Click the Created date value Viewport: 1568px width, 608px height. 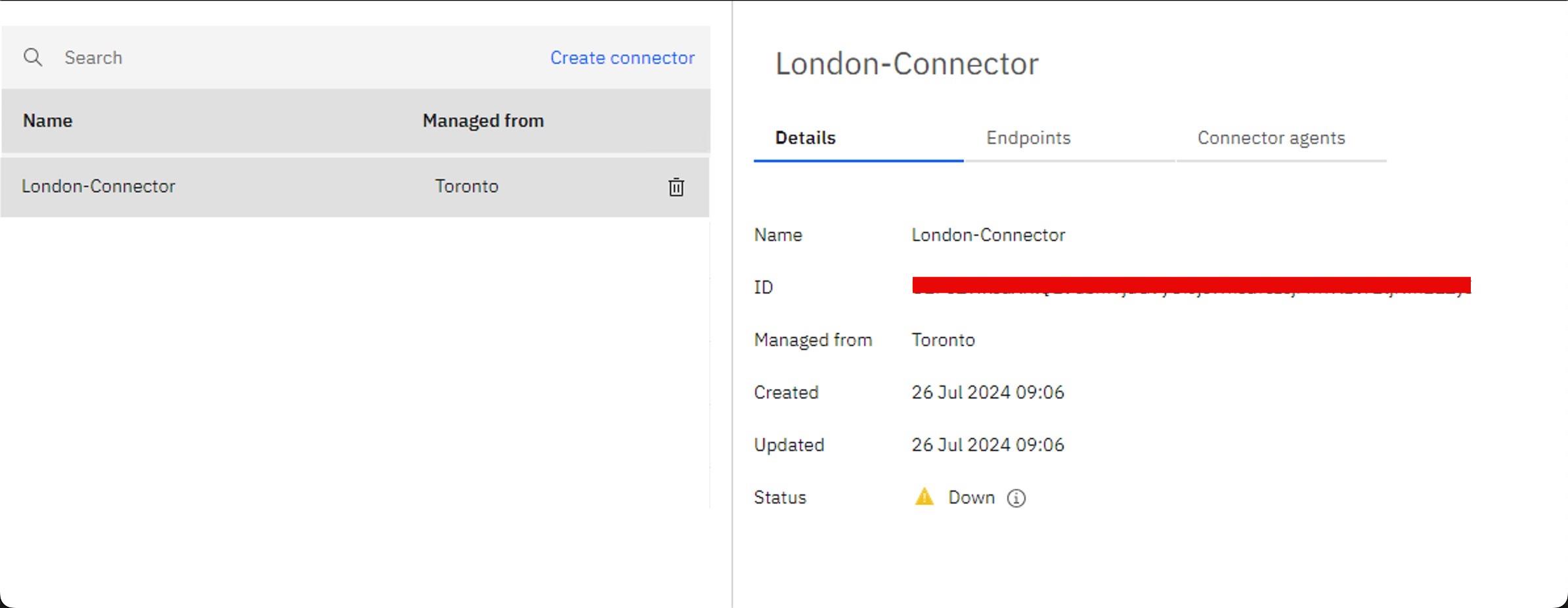987,393
